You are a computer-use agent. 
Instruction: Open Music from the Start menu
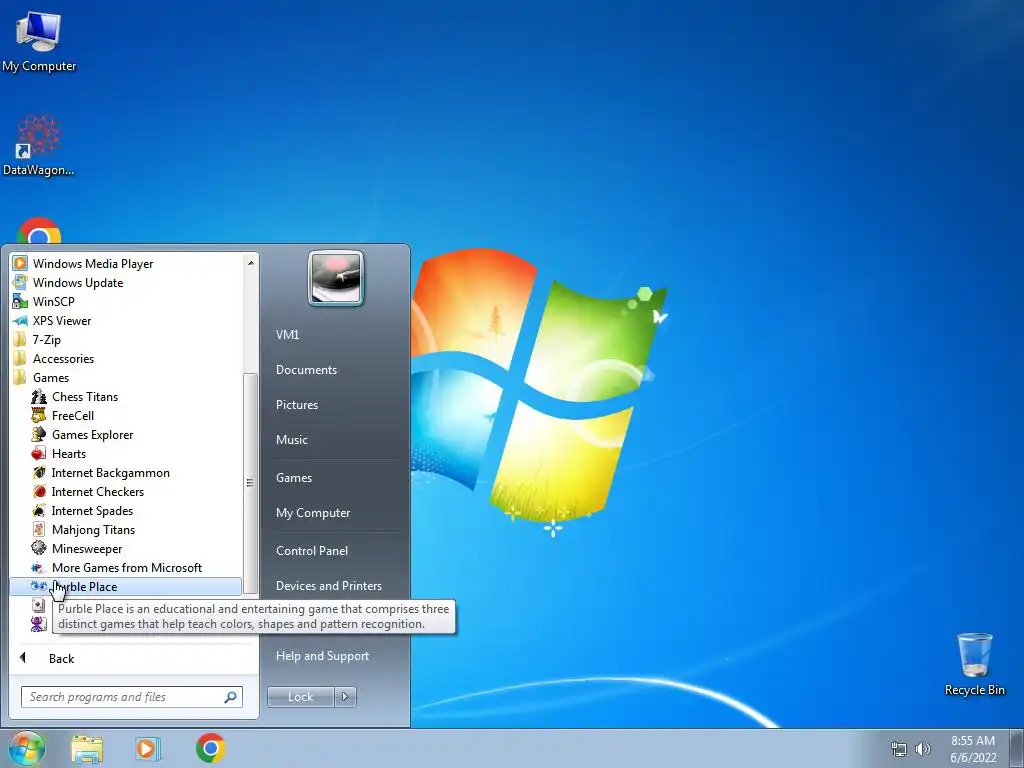[291, 440]
